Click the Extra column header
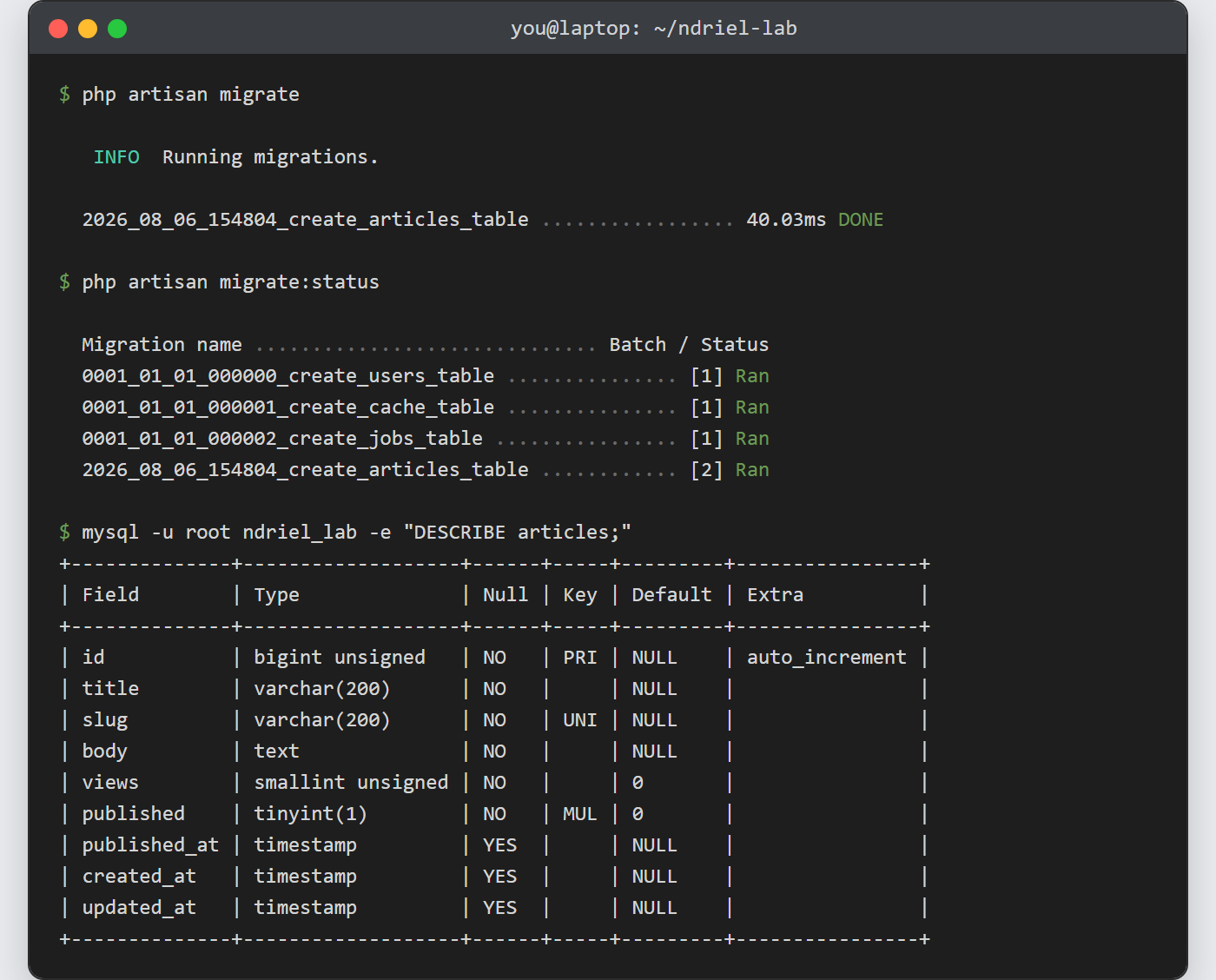 click(x=775, y=595)
